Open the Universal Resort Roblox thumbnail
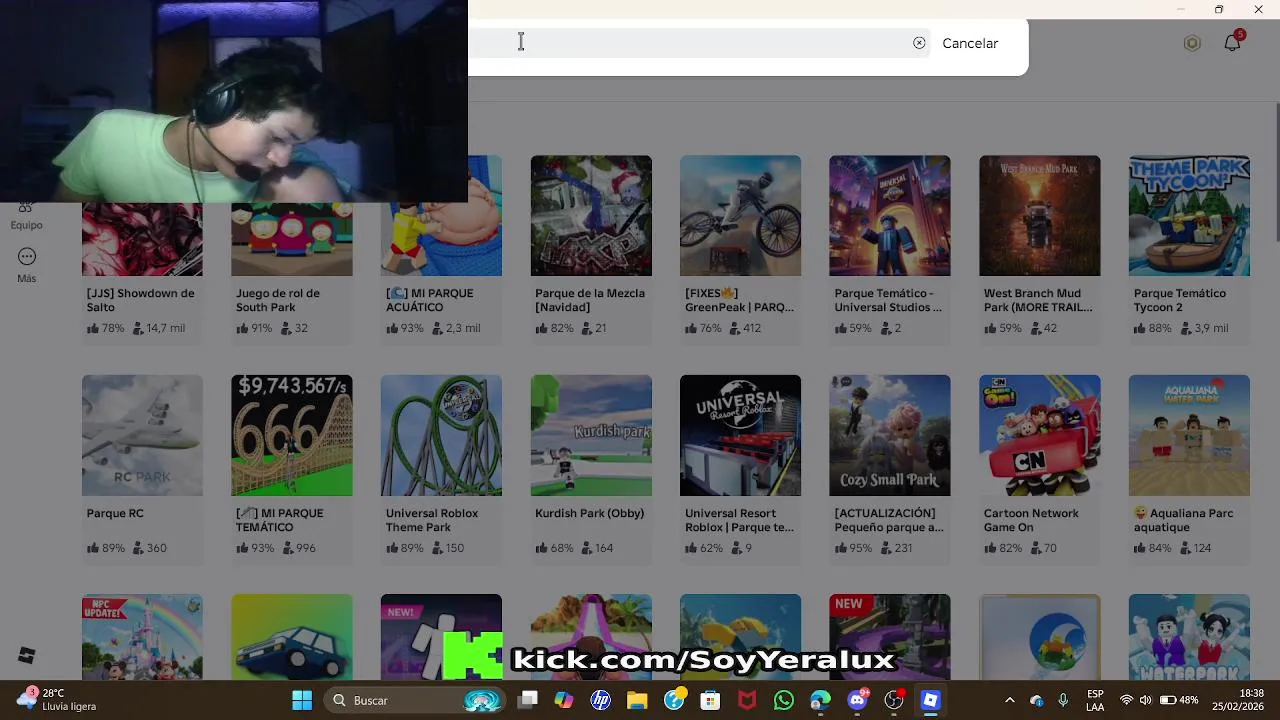 [740, 435]
